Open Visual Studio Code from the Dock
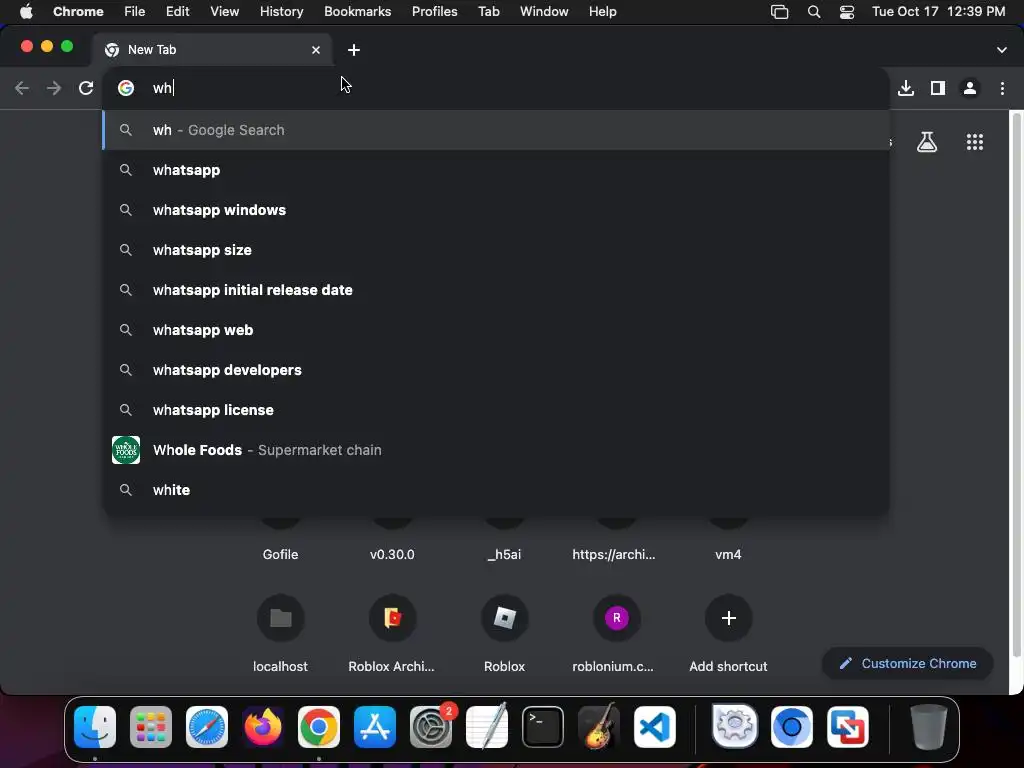1024x768 pixels. pos(655,726)
